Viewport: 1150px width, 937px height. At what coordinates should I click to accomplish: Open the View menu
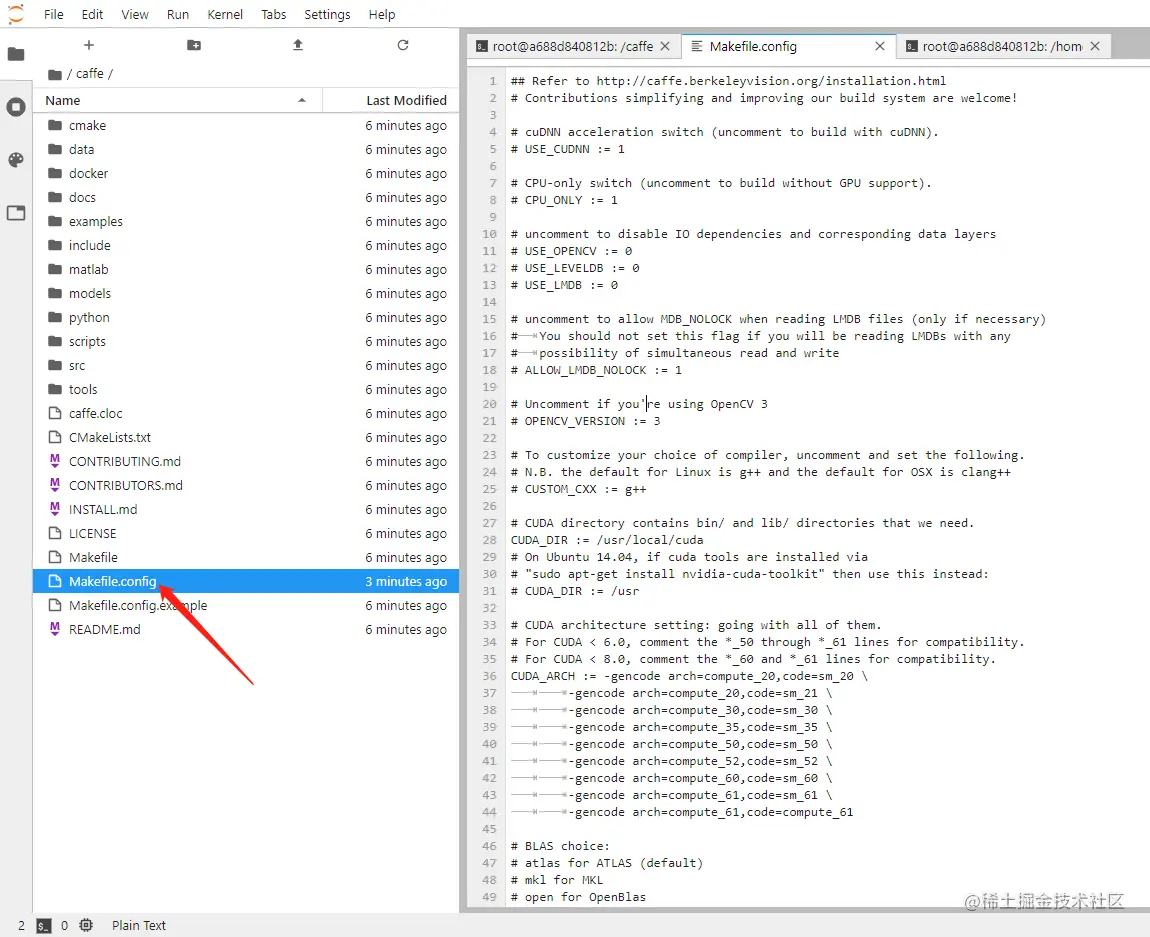[135, 15]
